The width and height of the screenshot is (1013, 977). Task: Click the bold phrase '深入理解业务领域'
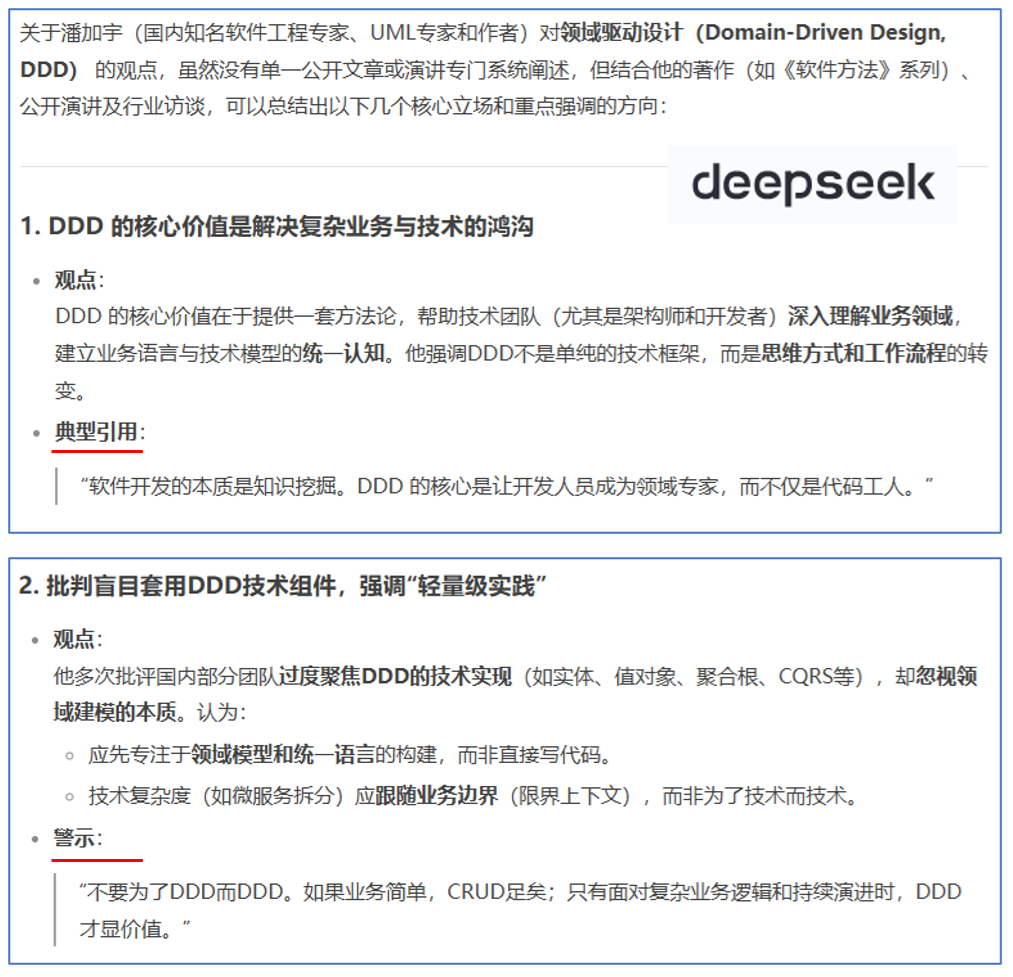(x=870, y=316)
